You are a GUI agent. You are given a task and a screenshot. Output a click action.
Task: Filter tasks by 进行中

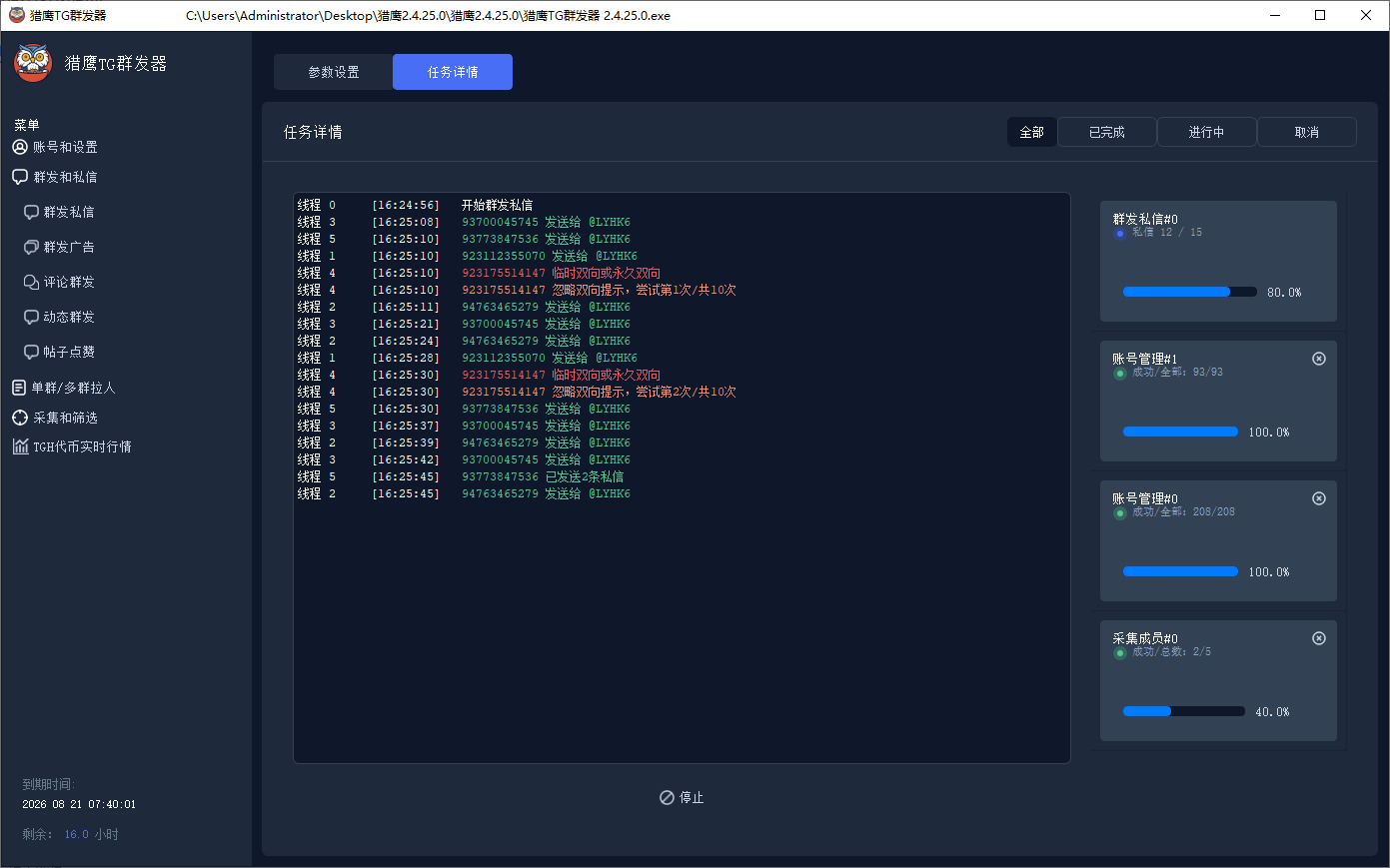coord(1207,132)
